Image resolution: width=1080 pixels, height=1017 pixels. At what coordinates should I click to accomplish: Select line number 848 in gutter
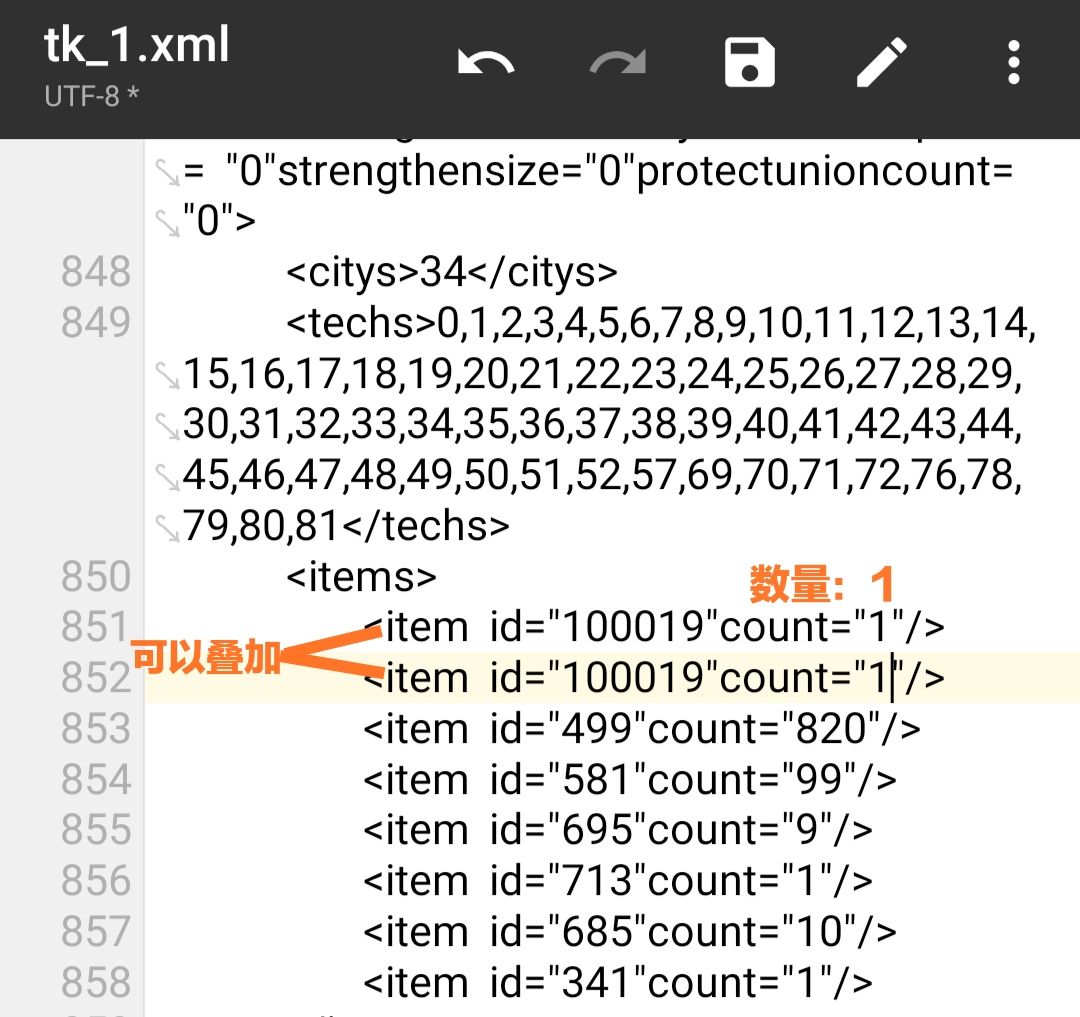pyautogui.click(x=96, y=272)
